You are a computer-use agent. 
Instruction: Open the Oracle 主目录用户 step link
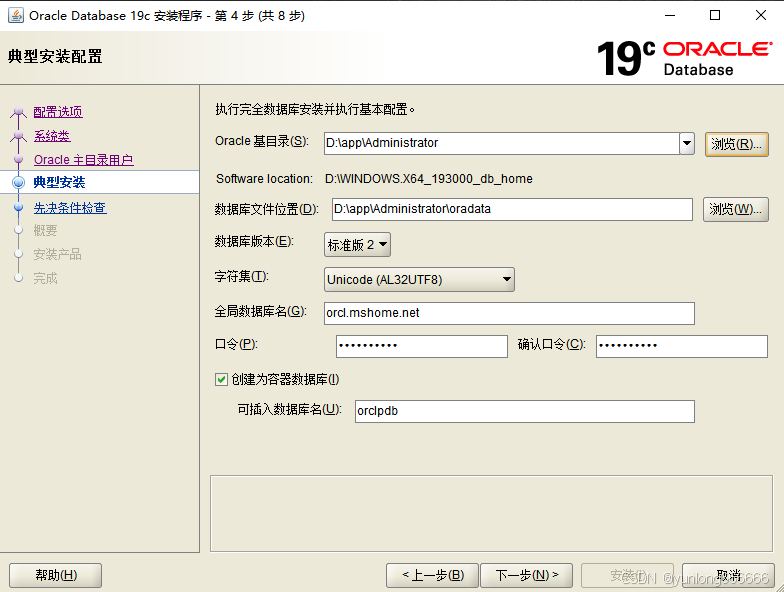point(84,160)
